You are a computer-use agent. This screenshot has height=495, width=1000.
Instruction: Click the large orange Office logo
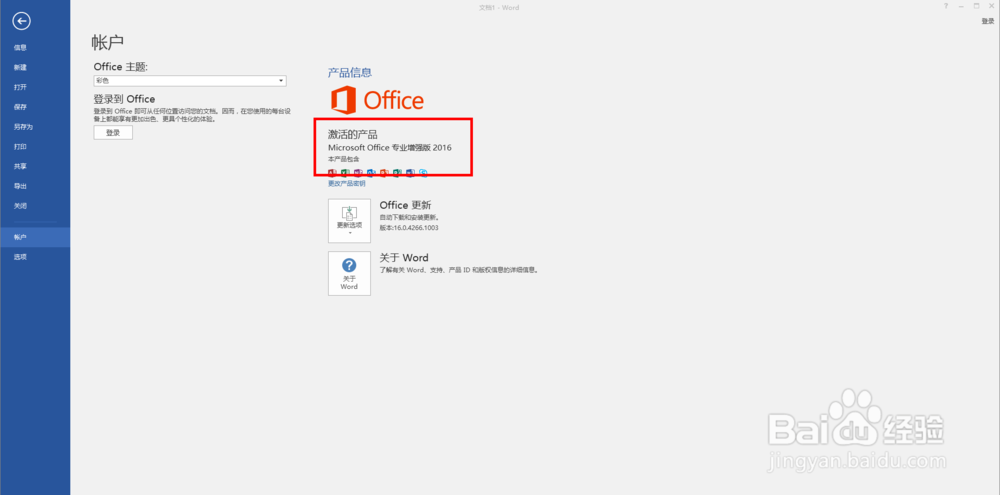(x=377, y=100)
